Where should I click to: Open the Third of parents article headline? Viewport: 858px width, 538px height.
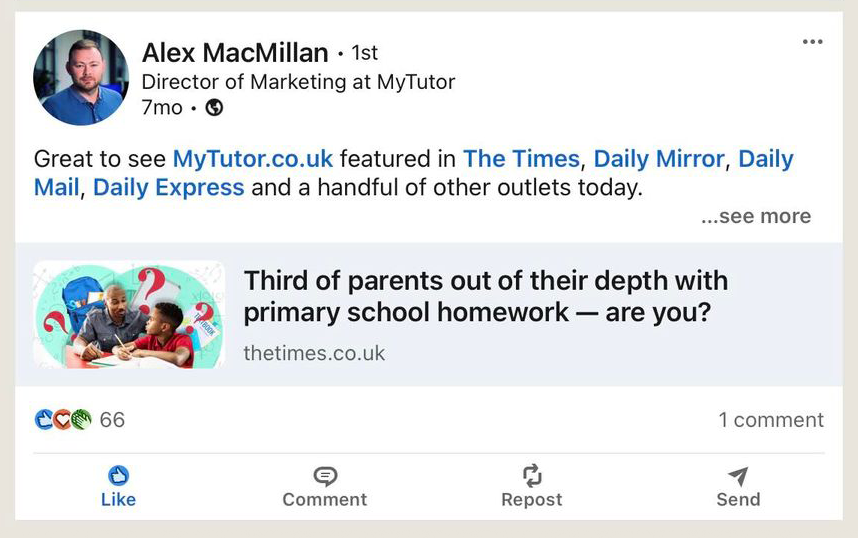point(485,296)
